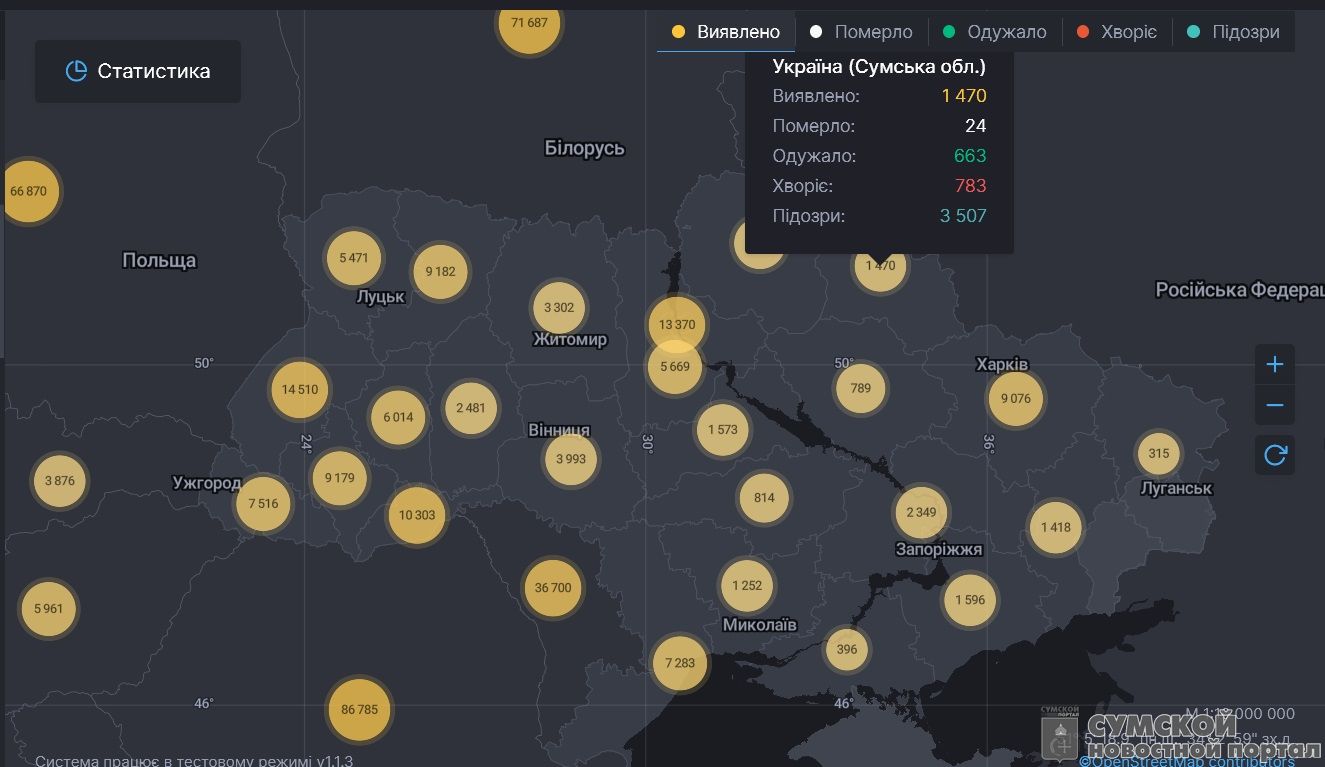Select the 66 870 marker over Poland
1325x767 pixels.
28,191
